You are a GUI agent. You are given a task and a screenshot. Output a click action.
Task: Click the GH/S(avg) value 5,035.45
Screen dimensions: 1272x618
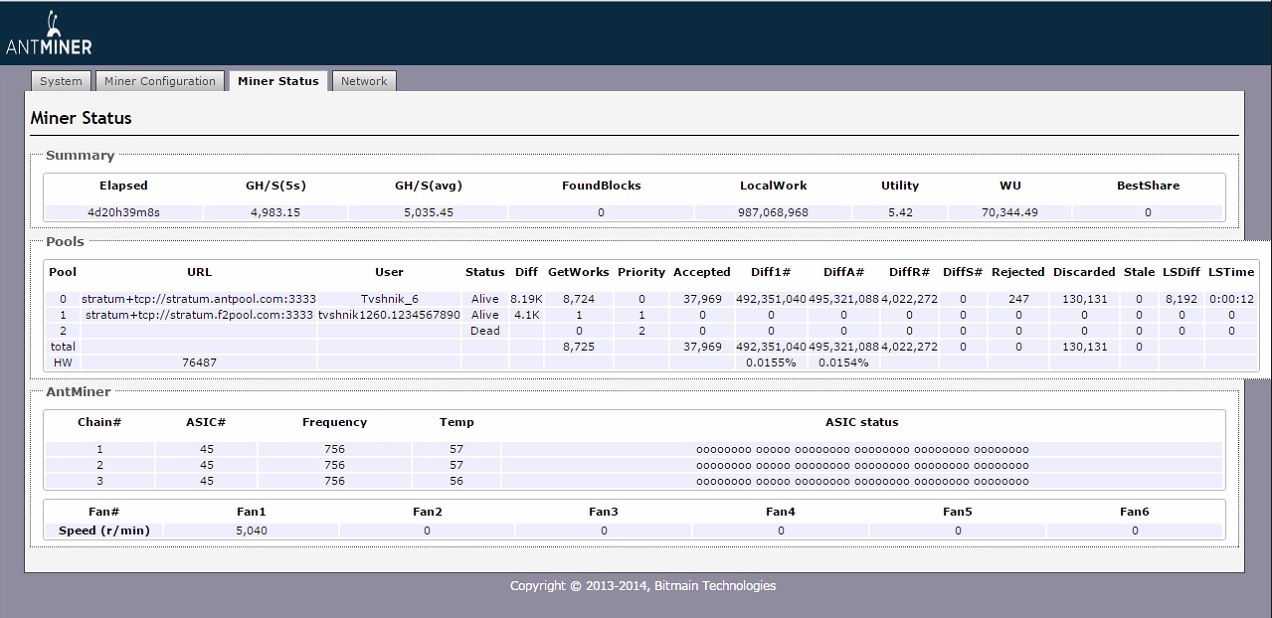tap(429, 212)
